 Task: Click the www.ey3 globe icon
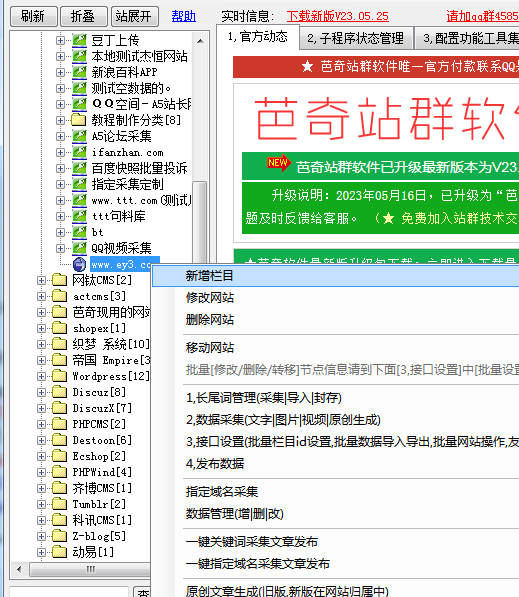point(79,264)
